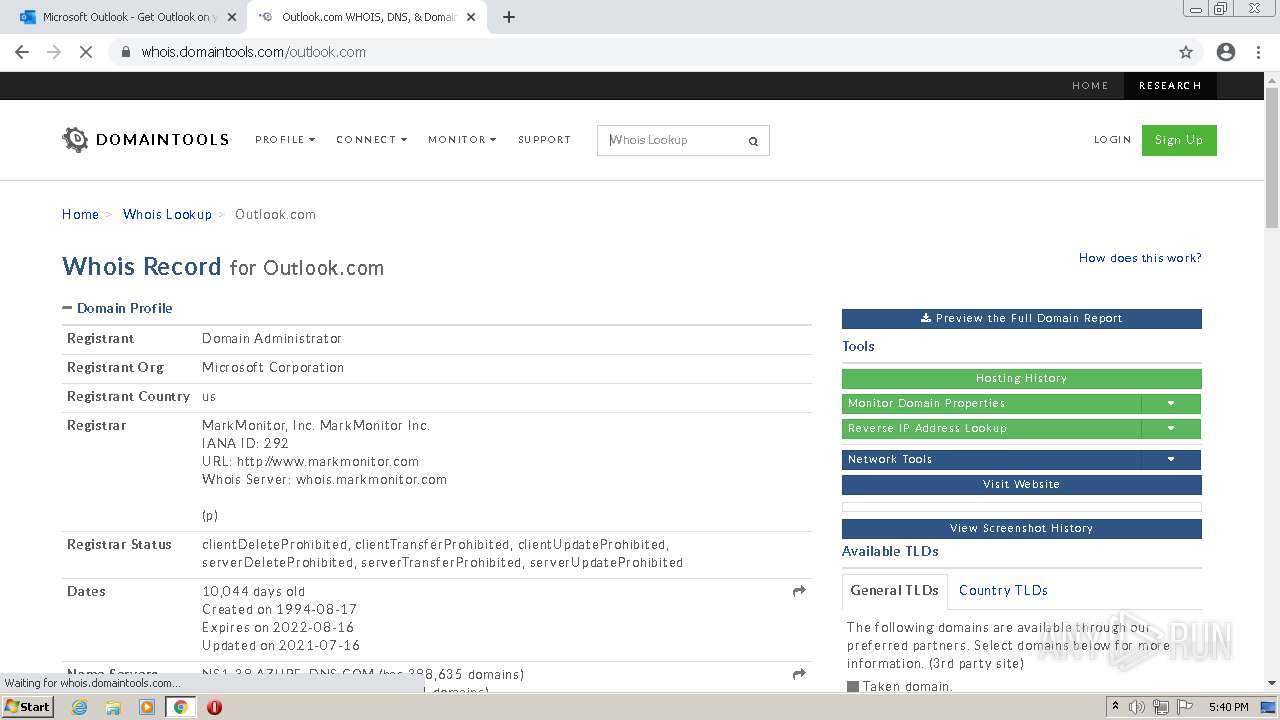Open How does this work link
Image resolution: width=1280 pixels, height=720 pixels.
pyautogui.click(x=1140, y=258)
